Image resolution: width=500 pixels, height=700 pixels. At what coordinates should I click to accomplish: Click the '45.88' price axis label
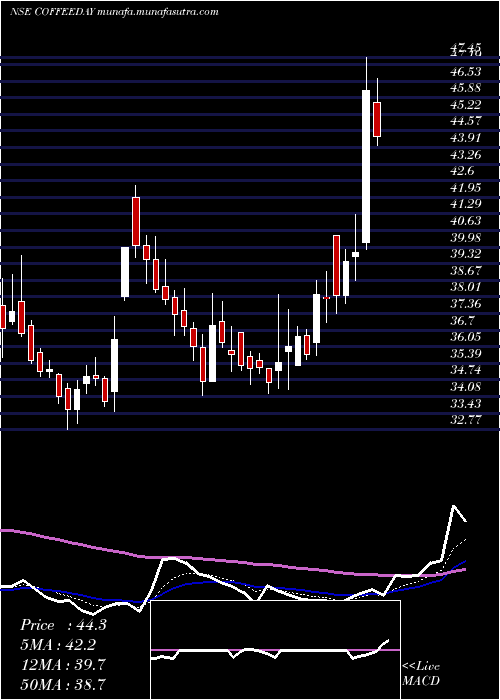tap(465, 88)
